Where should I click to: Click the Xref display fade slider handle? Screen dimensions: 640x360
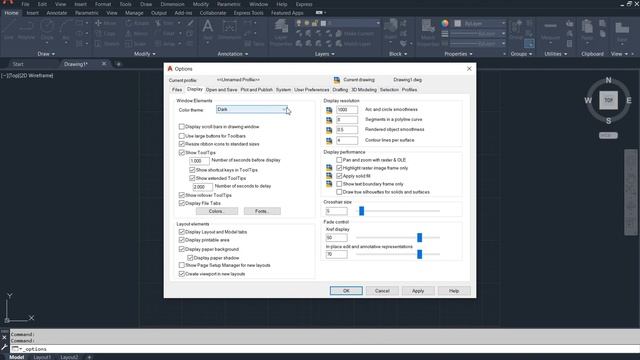pyautogui.click(x=419, y=237)
